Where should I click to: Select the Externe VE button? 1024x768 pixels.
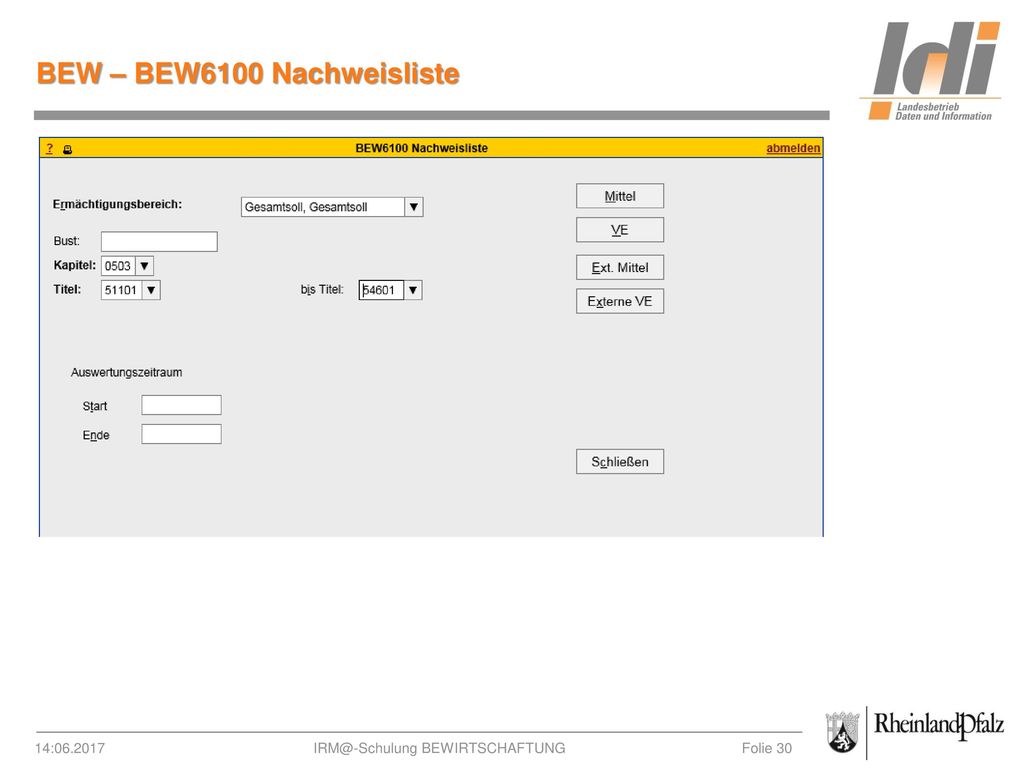point(620,301)
